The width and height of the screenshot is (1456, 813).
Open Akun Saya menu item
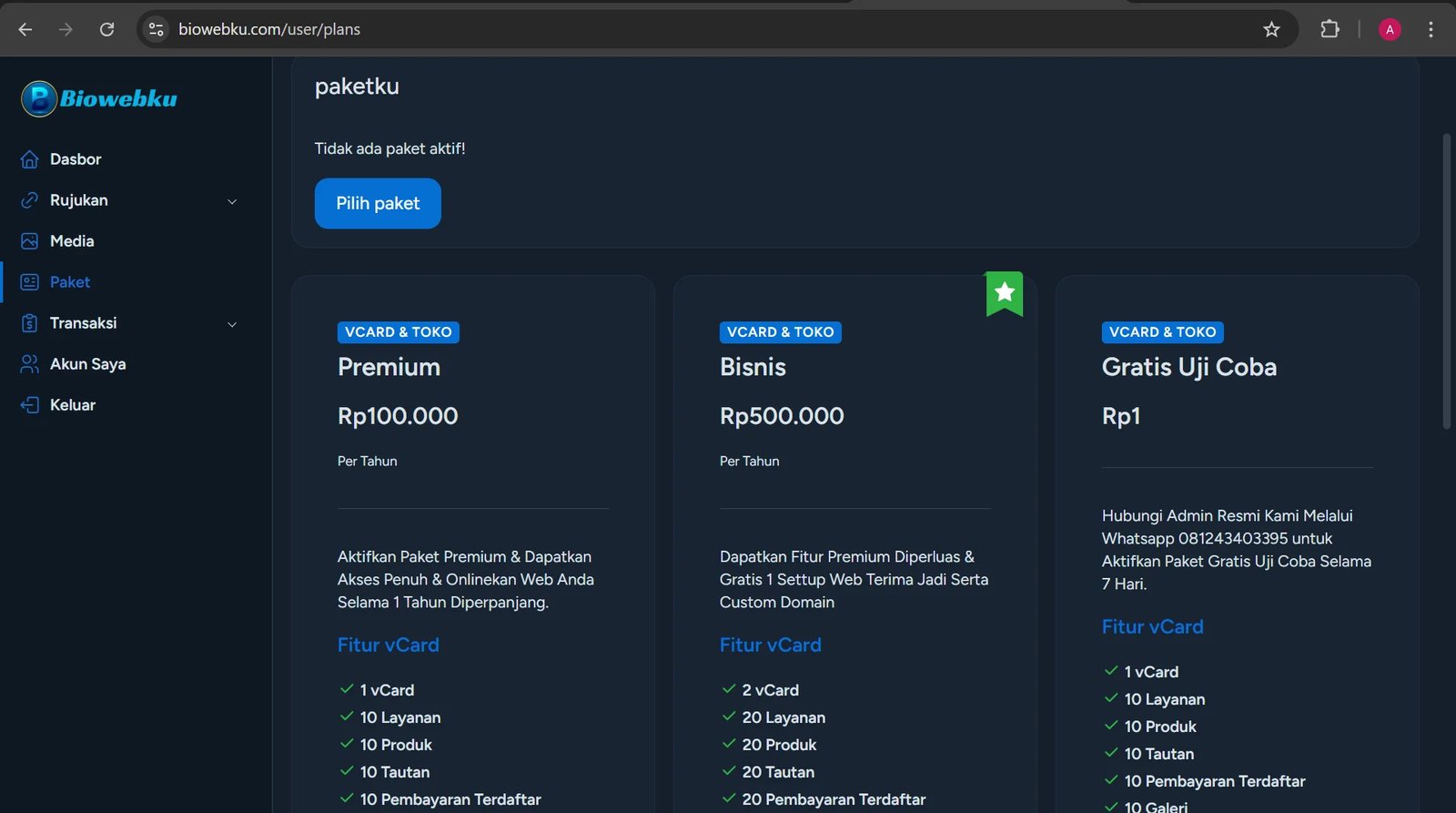88,364
